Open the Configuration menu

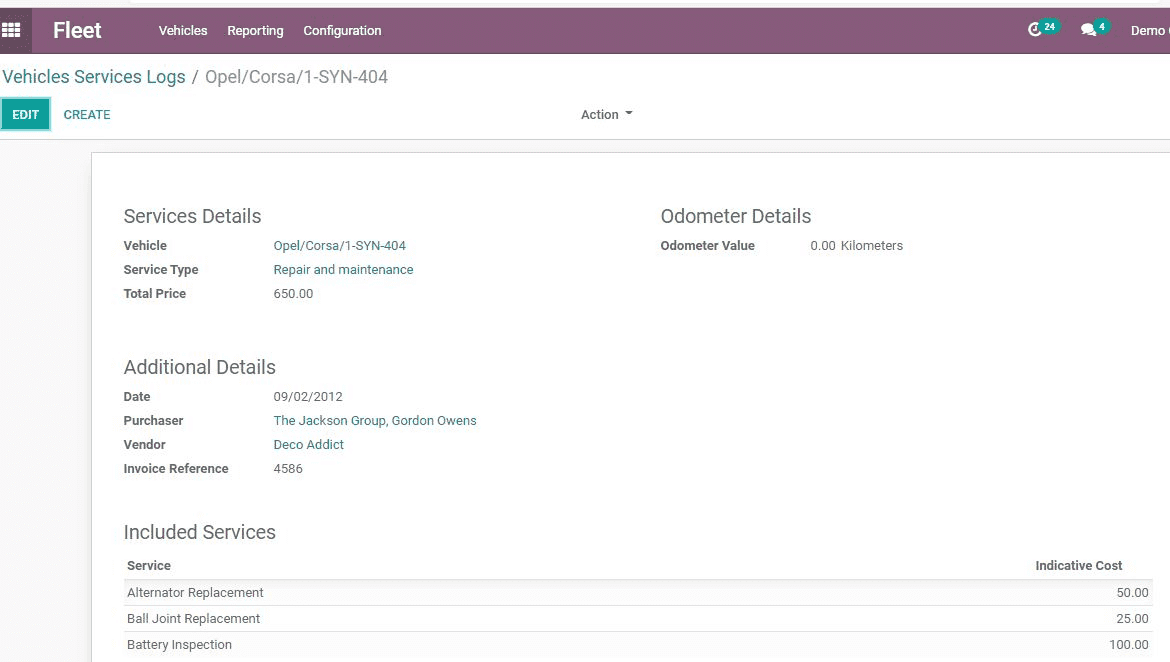point(342,31)
